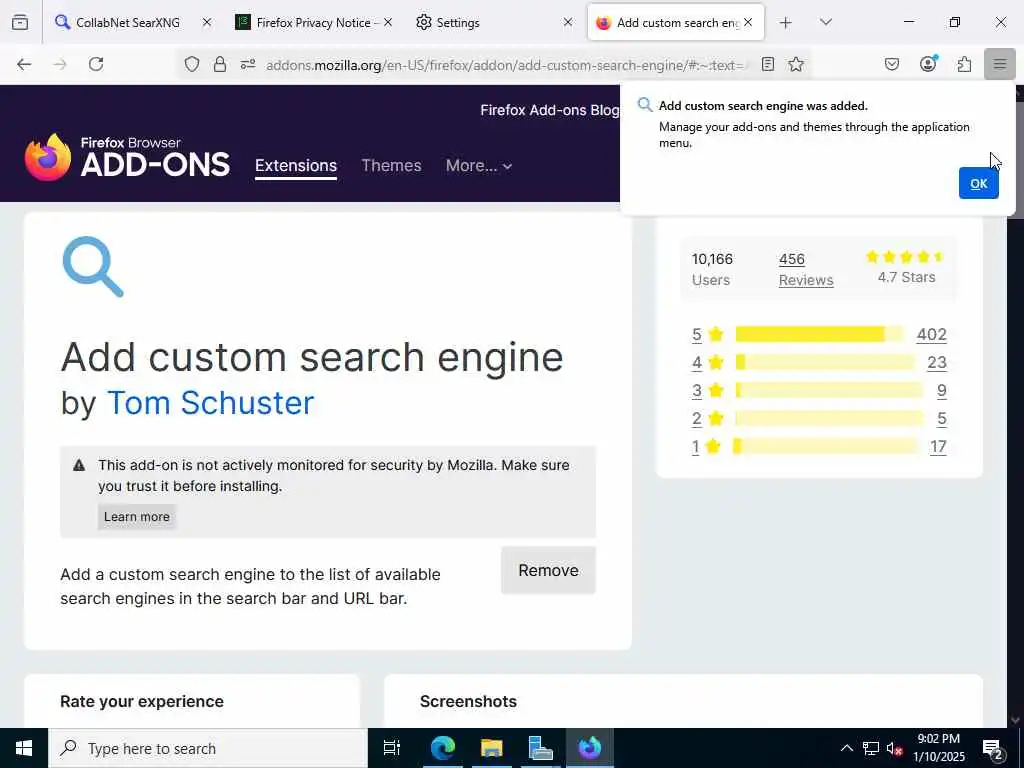Remove the add-on with Remove button
1024x768 pixels.
click(x=549, y=570)
